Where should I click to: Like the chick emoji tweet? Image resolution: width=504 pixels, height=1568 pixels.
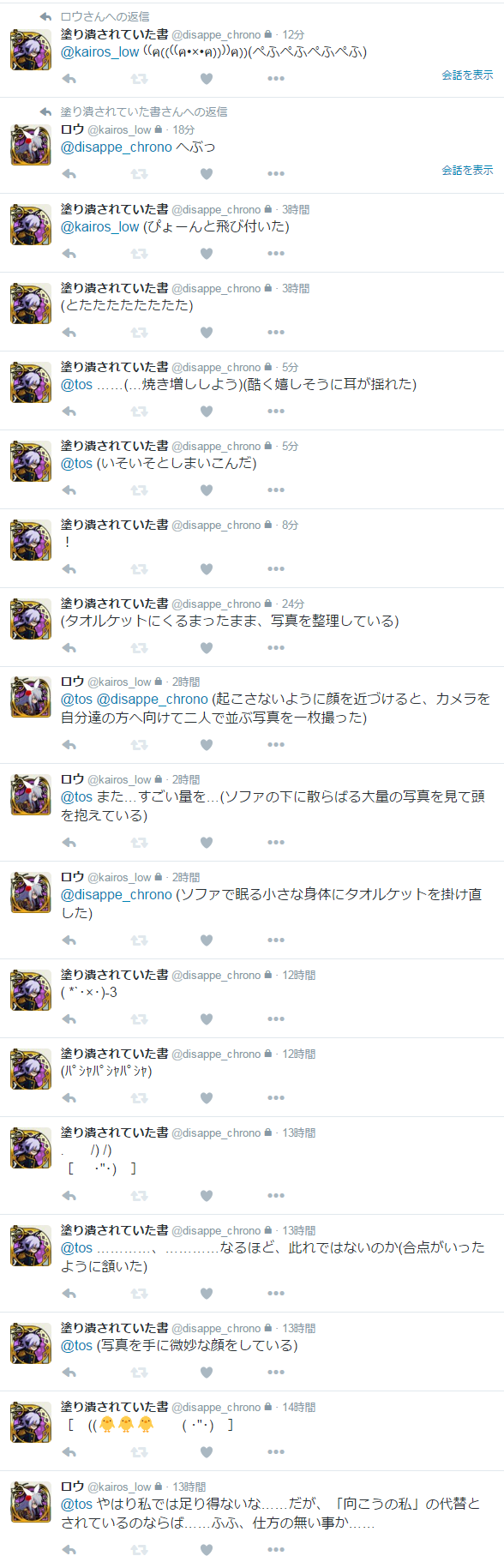[207, 1451]
